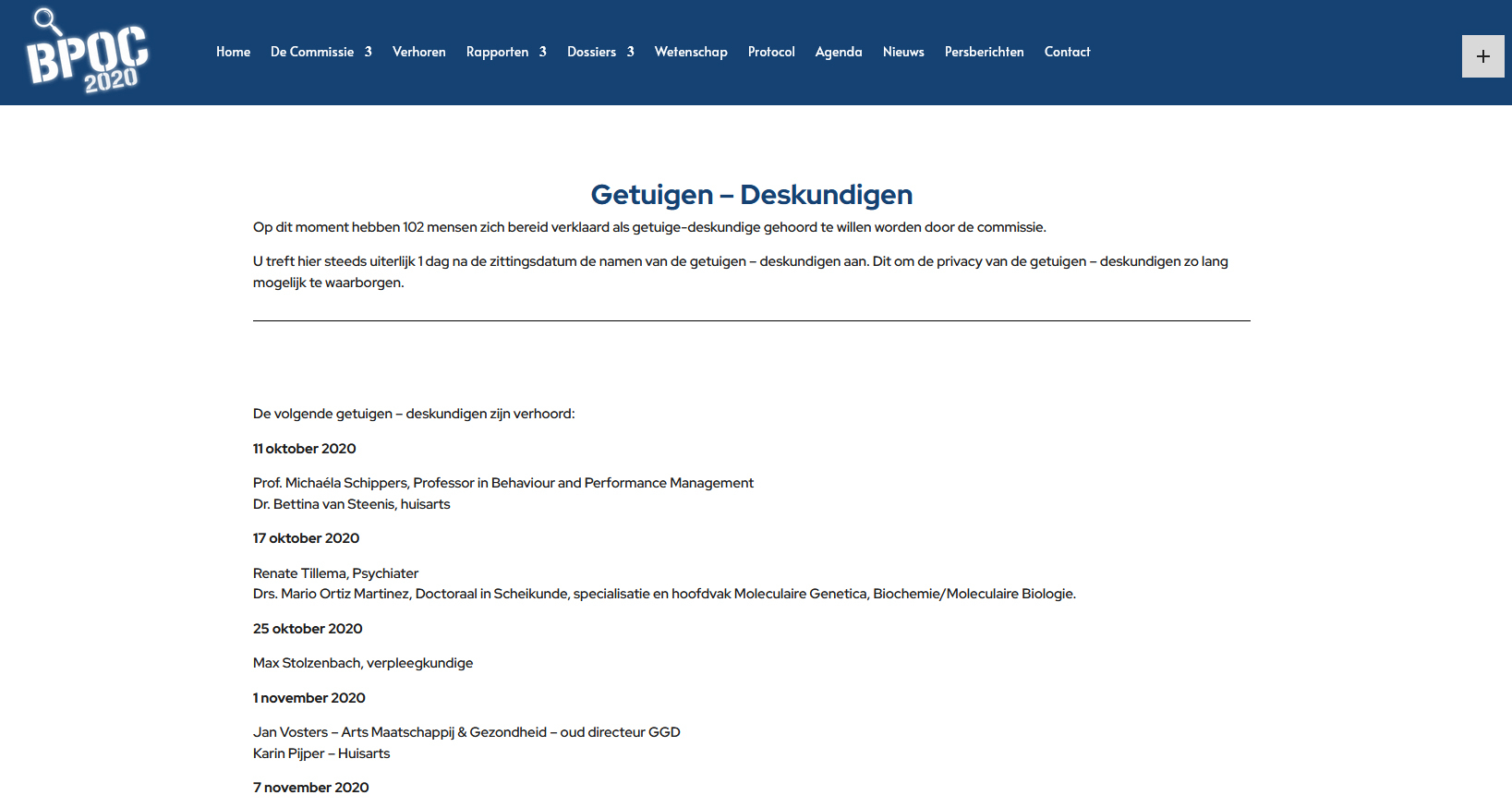
Task: Go to the Nieuws section
Action: [902, 52]
